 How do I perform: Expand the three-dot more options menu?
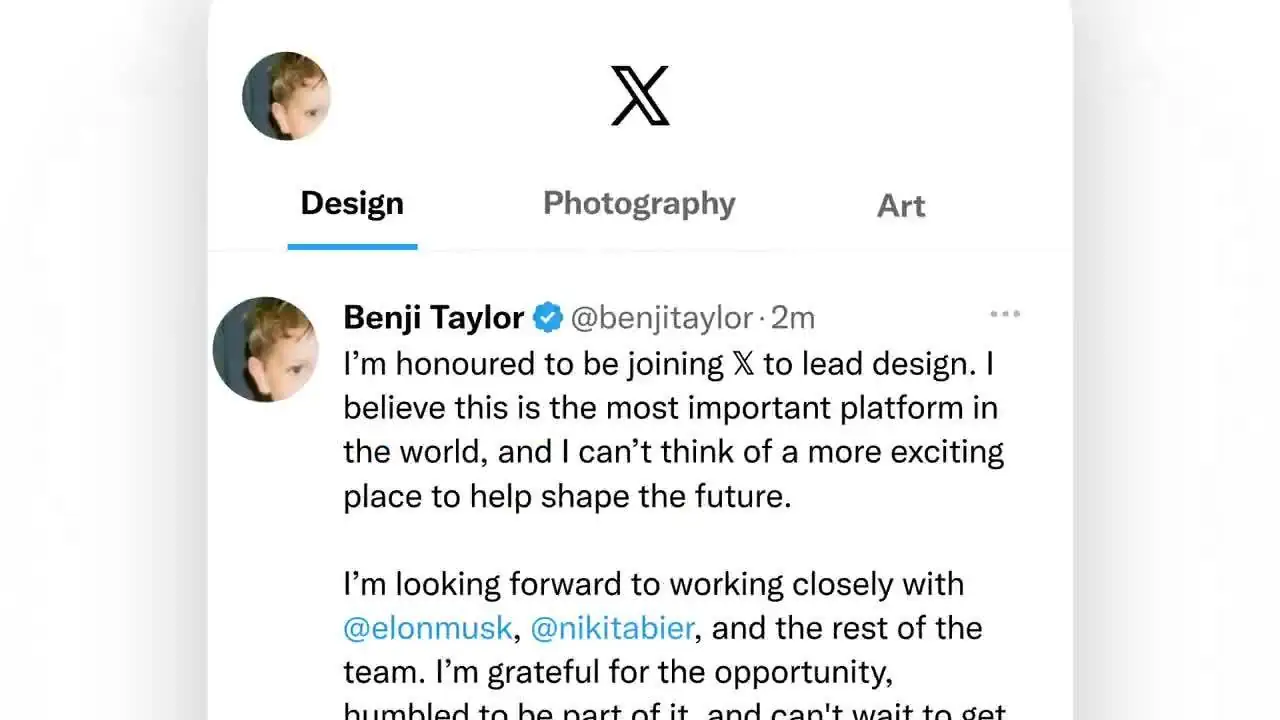click(x=1004, y=315)
